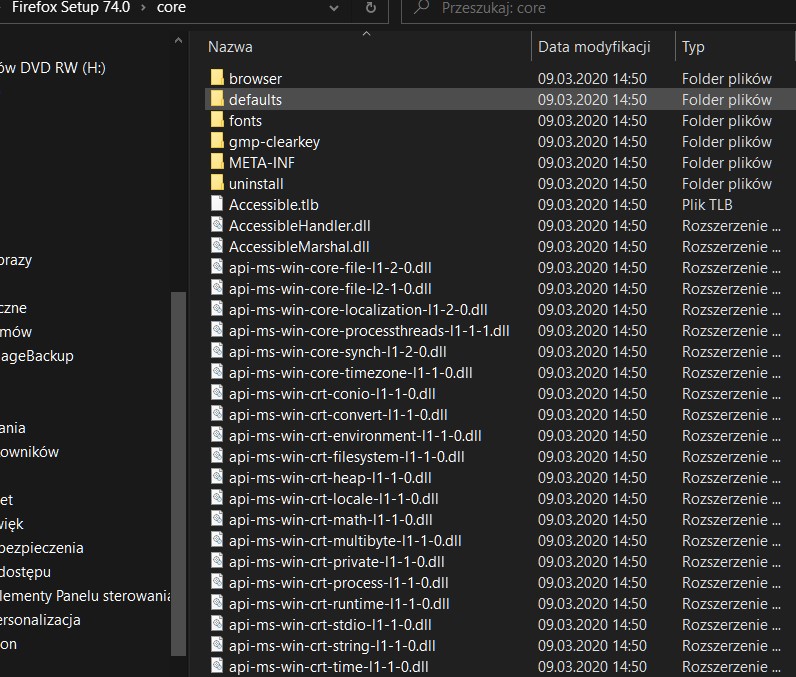Click the breadcrumb chevron after Firefox Setup 74.0
The height and width of the screenshot is (677, 796).
click(x=143, y=8)
